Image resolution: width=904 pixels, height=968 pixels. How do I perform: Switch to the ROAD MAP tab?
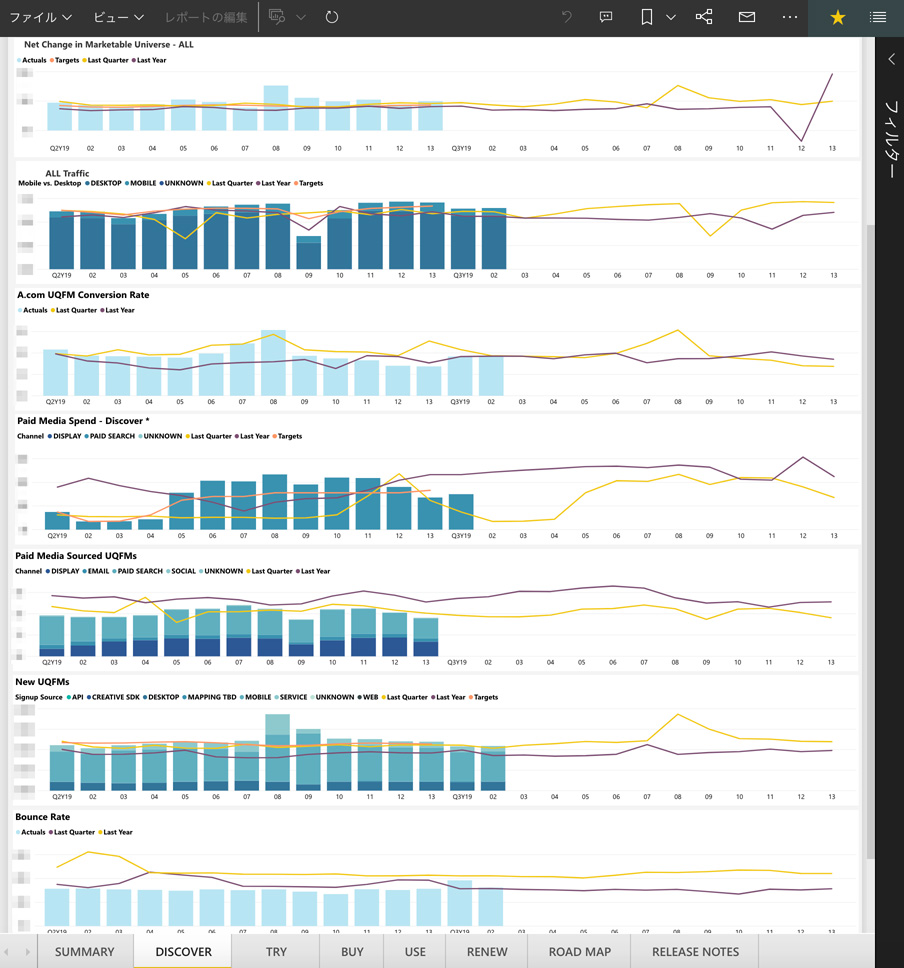580,951
